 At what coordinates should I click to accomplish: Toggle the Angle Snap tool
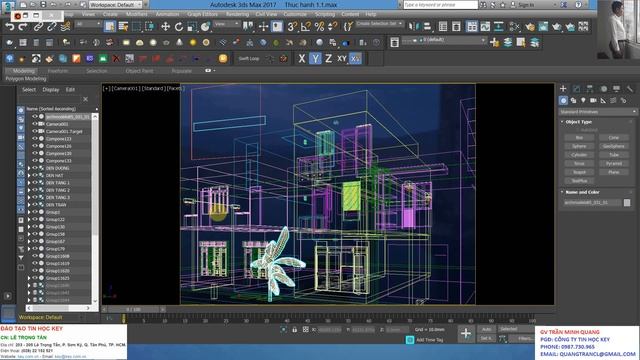click(x=306, y=27)
